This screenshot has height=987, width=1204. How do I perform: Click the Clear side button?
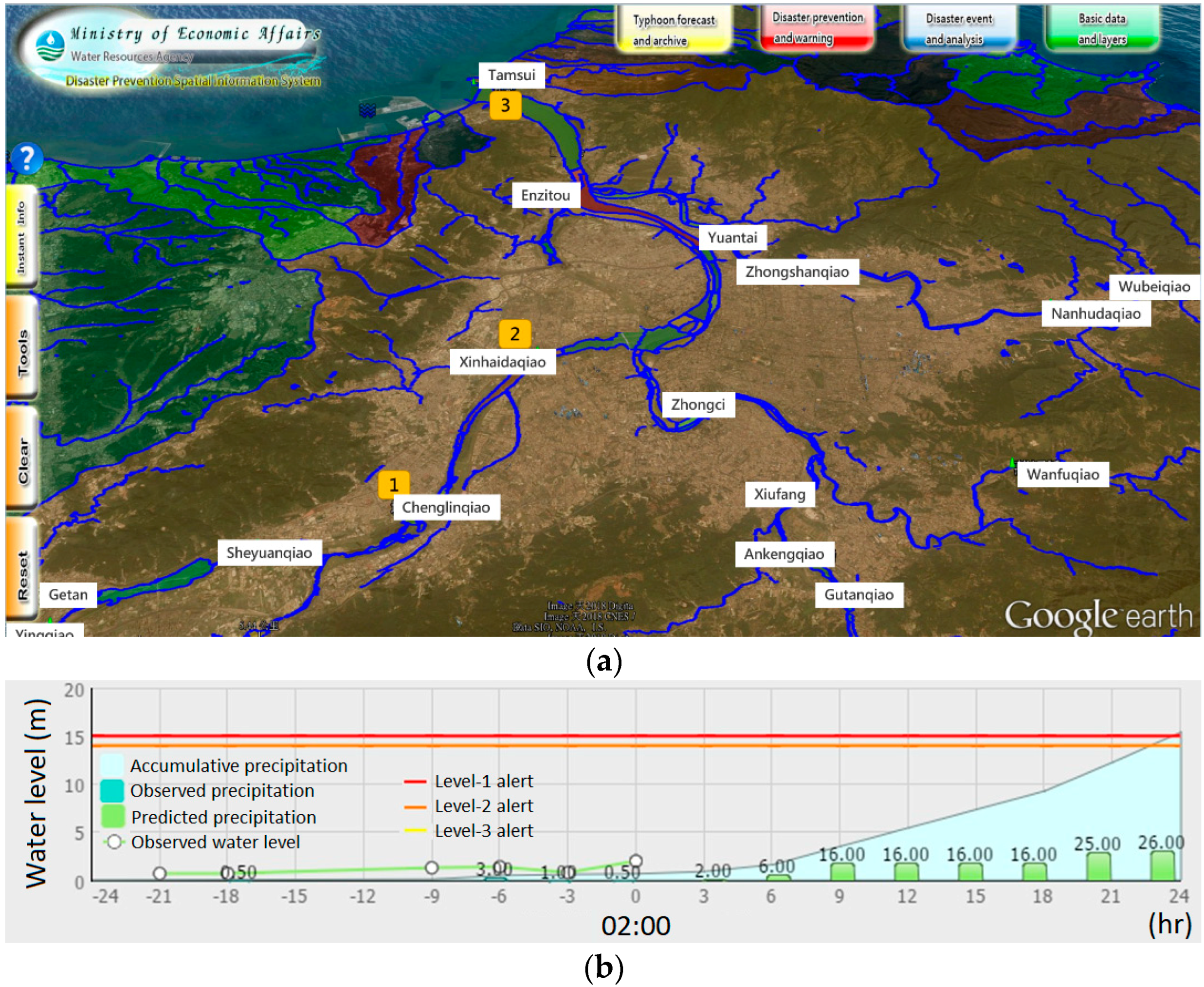click(x=21, y=458)
